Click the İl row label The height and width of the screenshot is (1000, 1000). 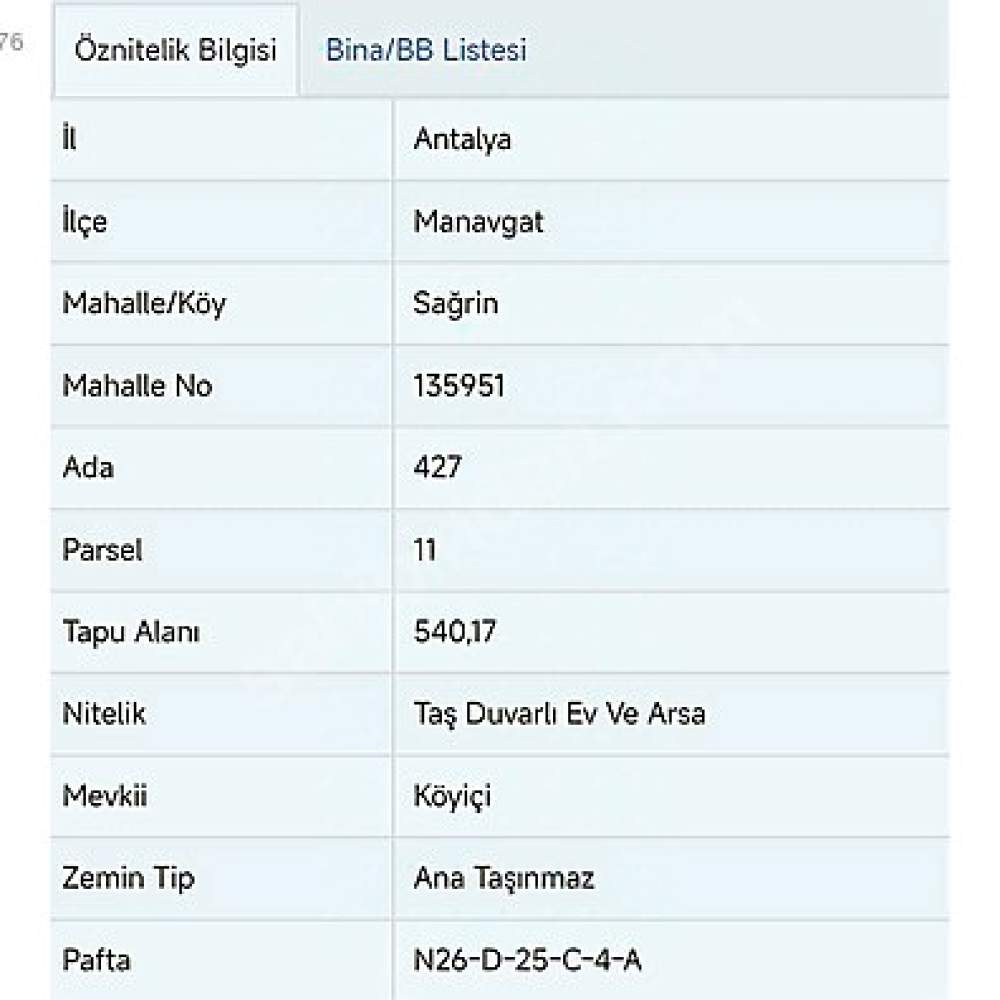(70, 138)
